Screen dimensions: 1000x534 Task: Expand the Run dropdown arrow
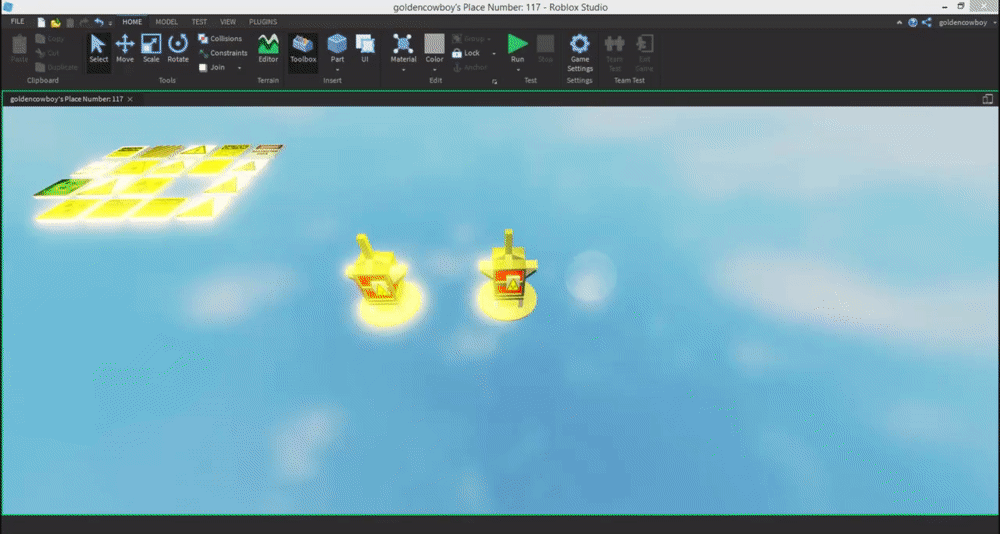pyautogui.click(x=517, y=69)
